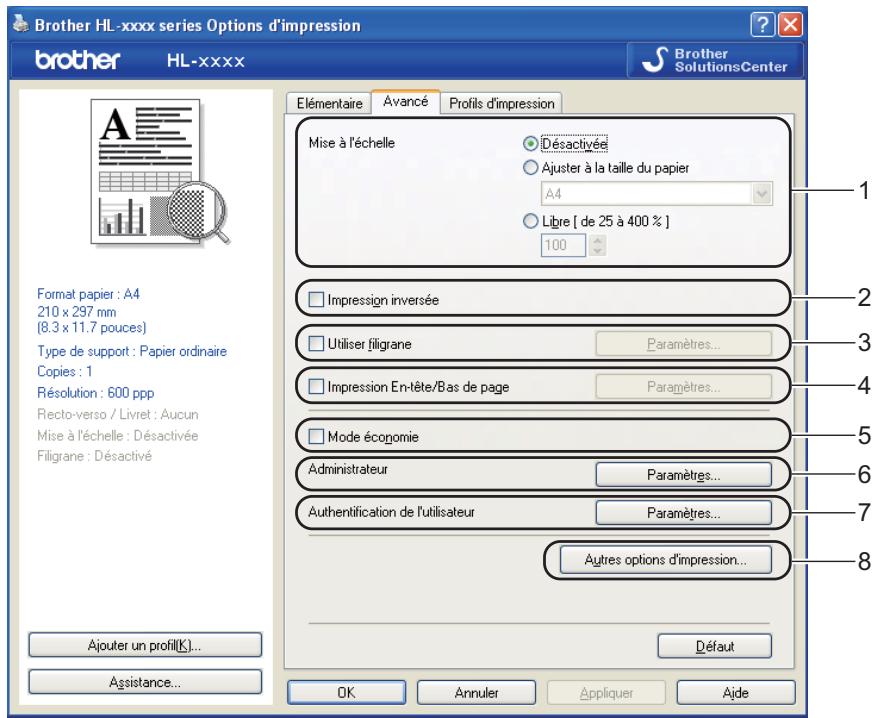
Task: Click 'Résolution : 600 ppp' text
Action: [96, 393]
